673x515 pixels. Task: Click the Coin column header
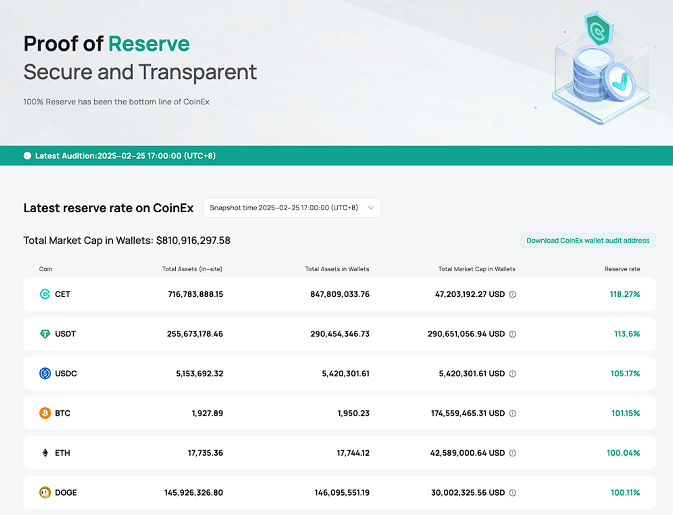(x=45, y=269)
